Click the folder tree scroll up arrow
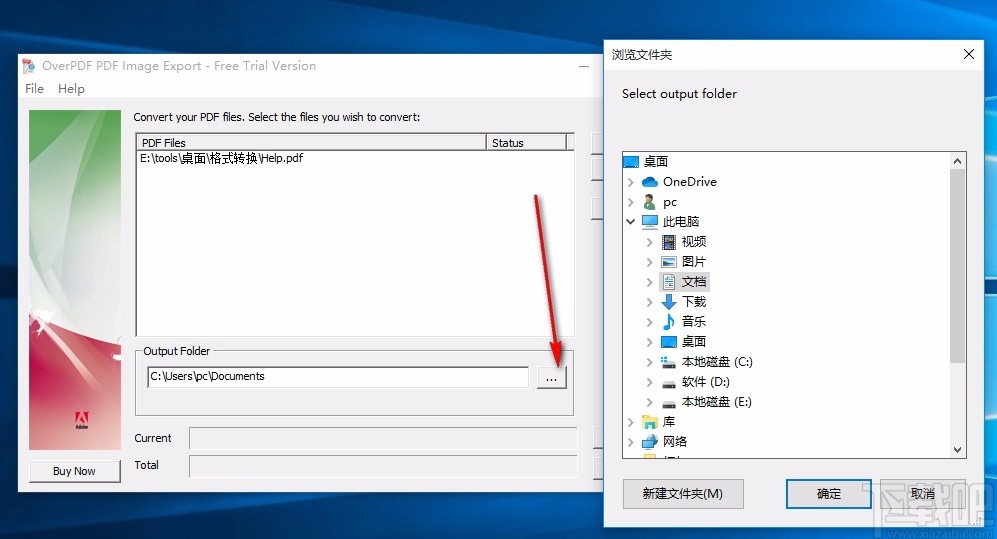 [x=958, y=161]
